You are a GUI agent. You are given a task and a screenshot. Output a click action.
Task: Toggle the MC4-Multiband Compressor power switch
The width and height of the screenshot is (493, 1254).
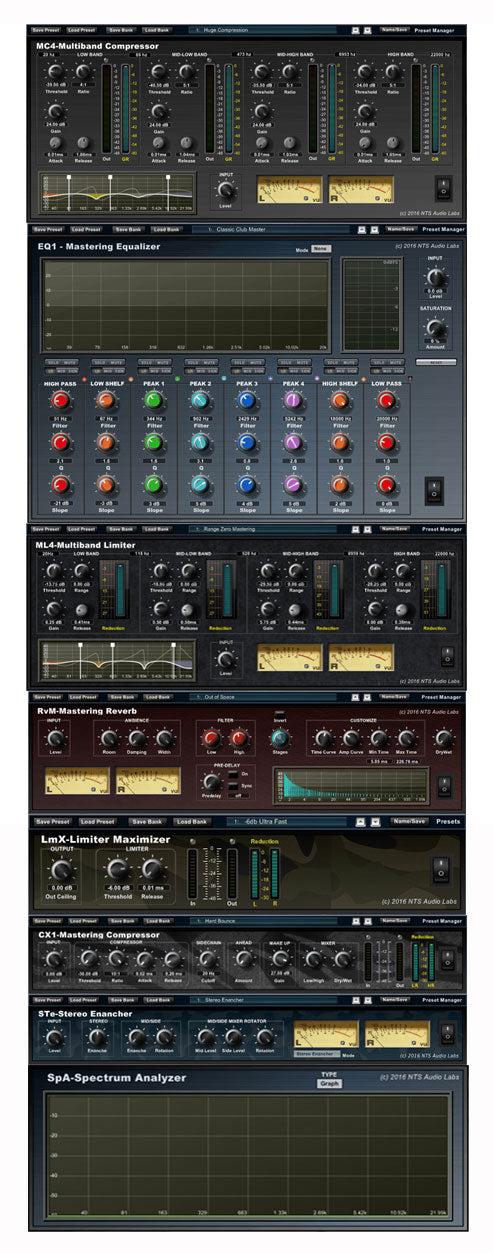(x=445, y=188)
